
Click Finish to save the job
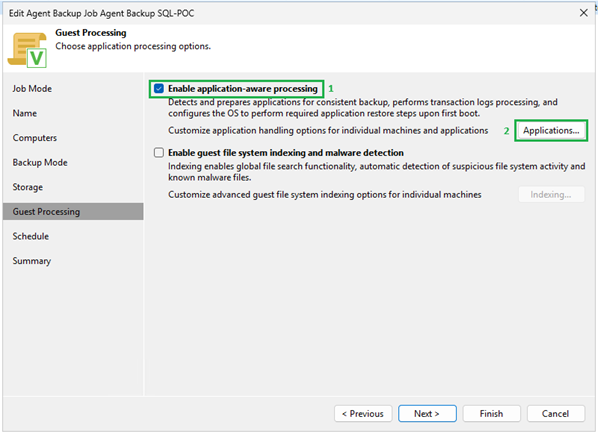[x=491, y=413]
